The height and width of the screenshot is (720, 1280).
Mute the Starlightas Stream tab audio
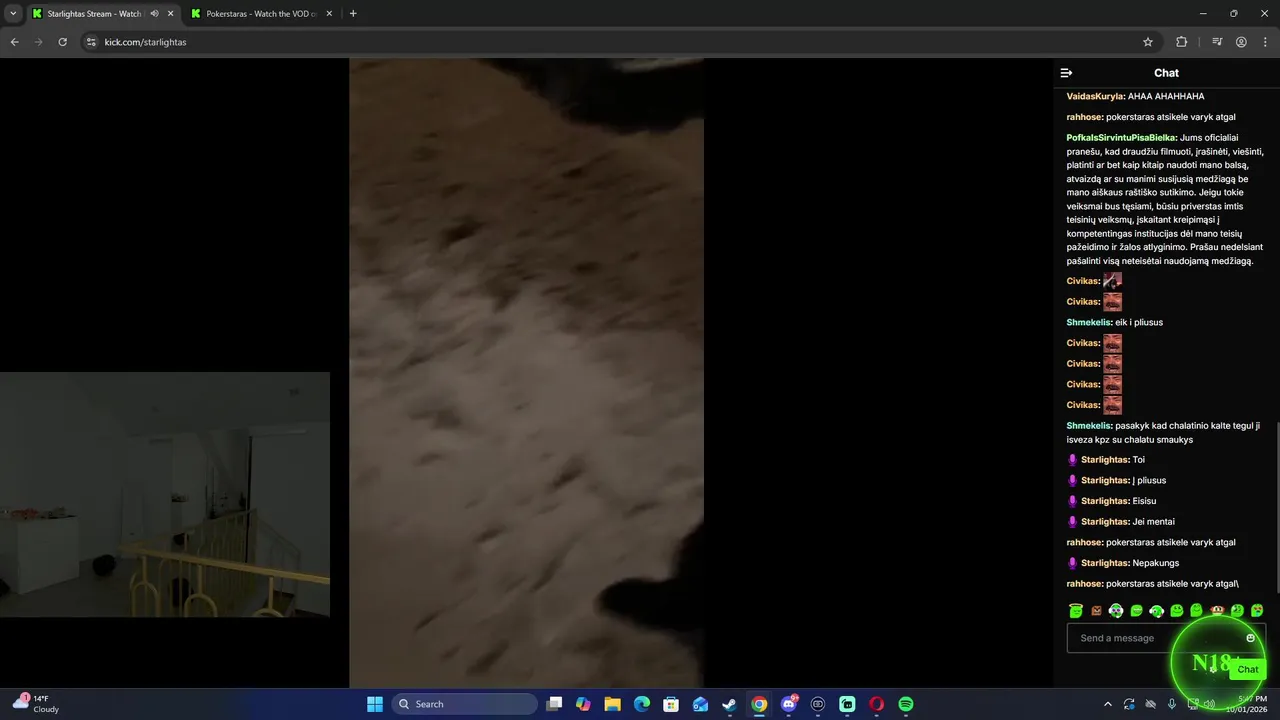[154, 14]
